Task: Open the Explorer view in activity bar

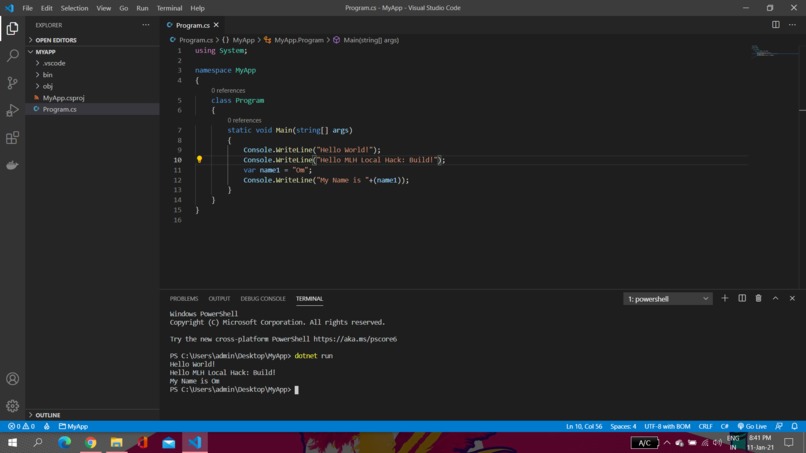Action: pyautogui.click(x=12, y=28)
